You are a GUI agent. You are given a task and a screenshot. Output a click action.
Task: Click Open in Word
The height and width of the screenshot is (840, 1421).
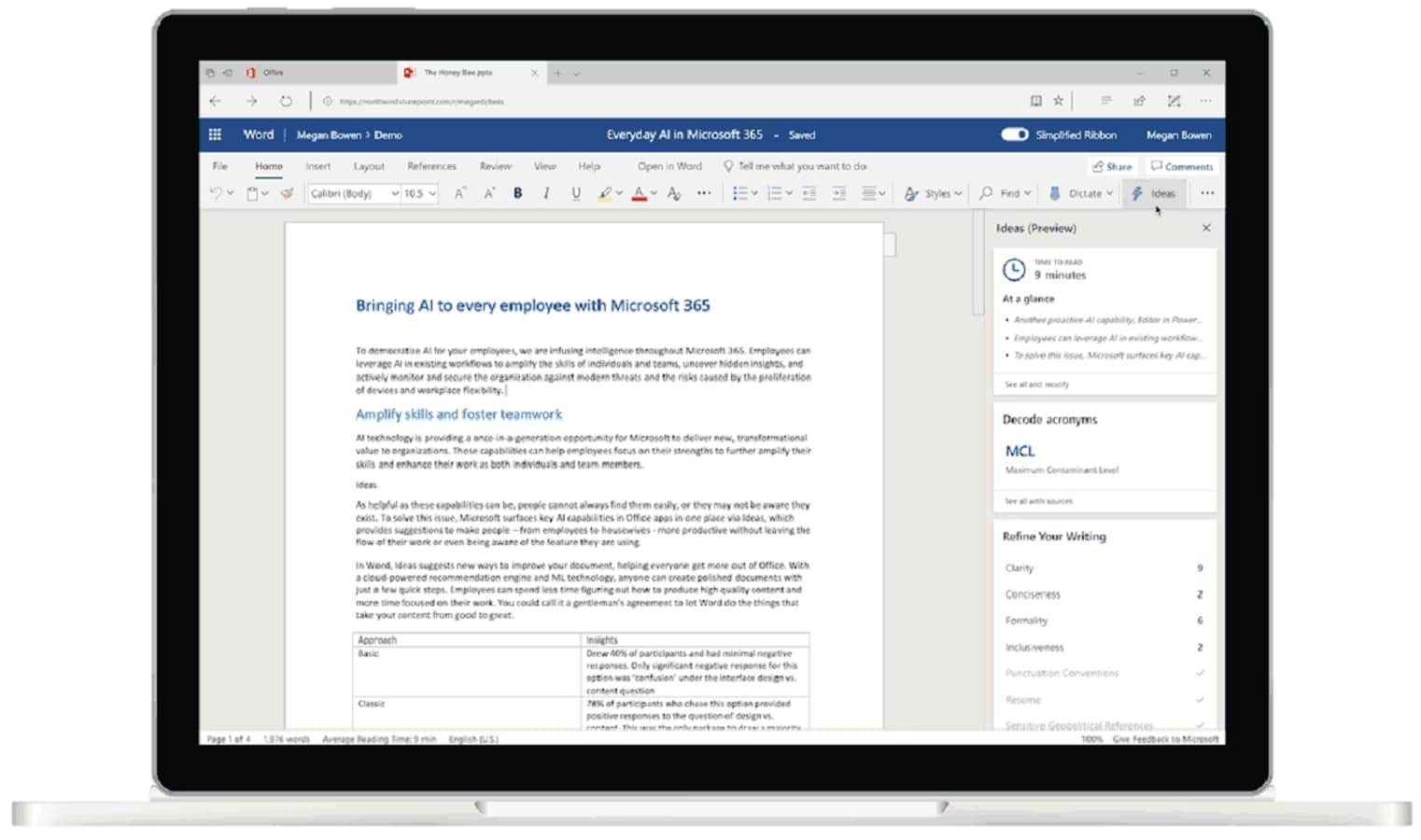pyautogui.click(x=669, y=166)
